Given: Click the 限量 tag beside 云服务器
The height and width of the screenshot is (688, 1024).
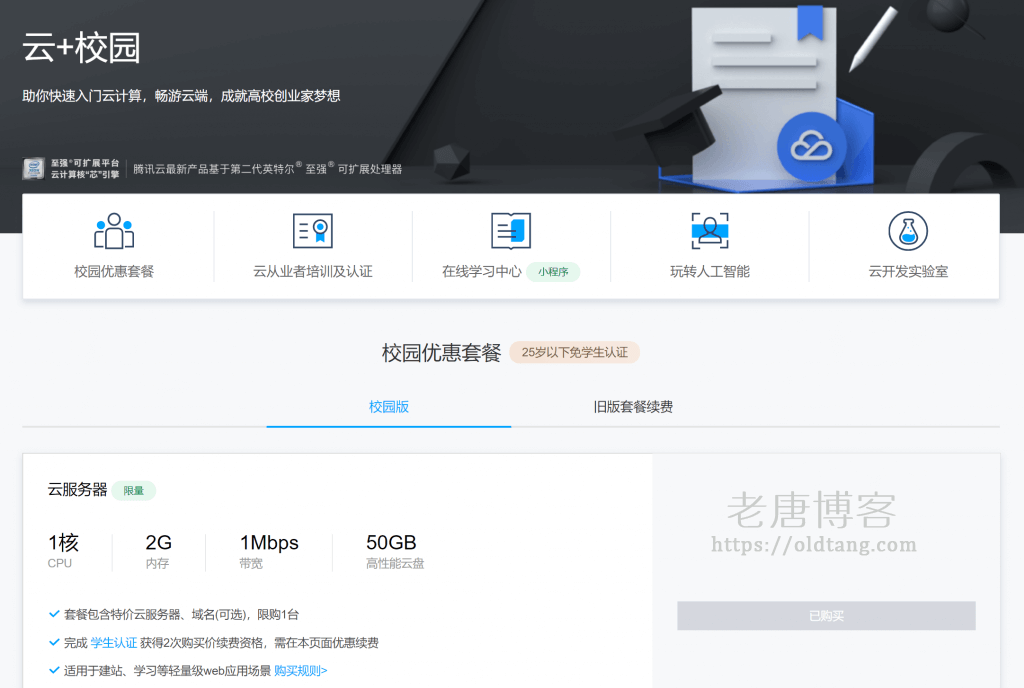Looking at the screenshot, I should (x=133, y=490).
